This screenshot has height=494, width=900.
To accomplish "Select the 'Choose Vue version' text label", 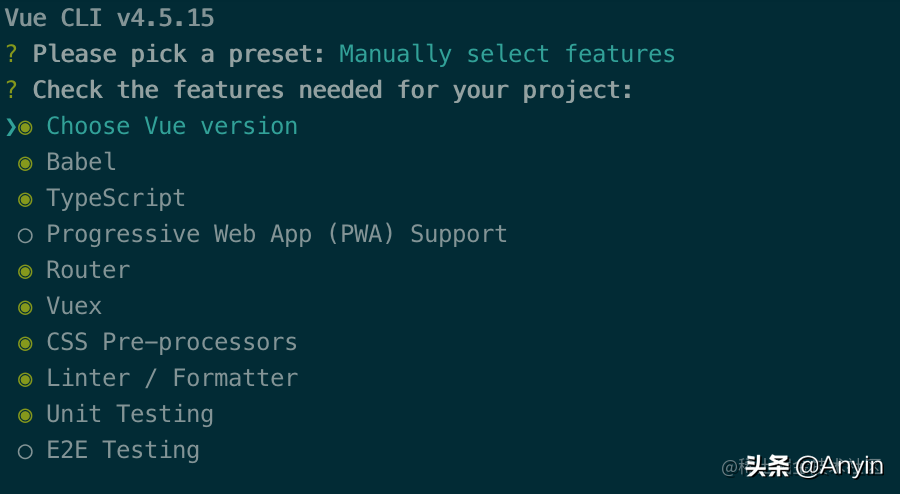I will [x=172, y=126].
